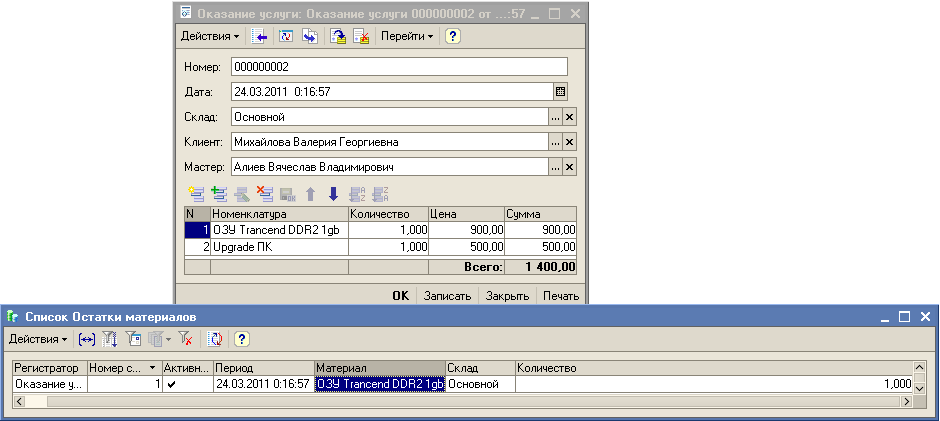Open selection list for Мастер field
Viewport: 940px width, 421px height.
tap(556, 167)
